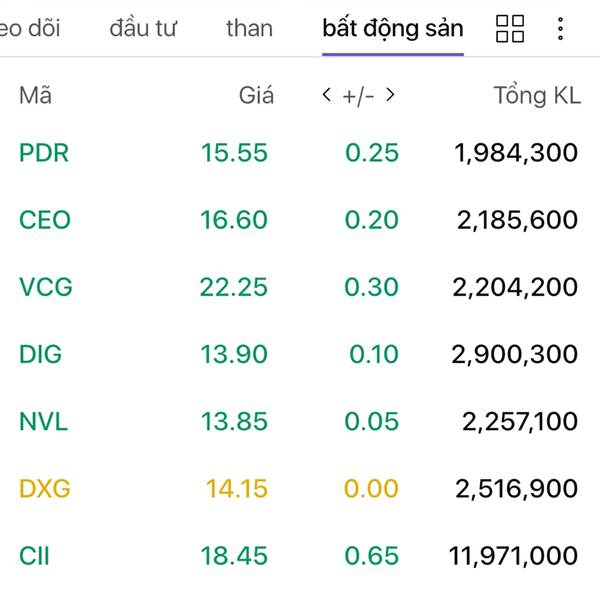This screenshot has height=600, width=600.
Task: Click right arrow beside +/- column
Action: click(390, 96)
